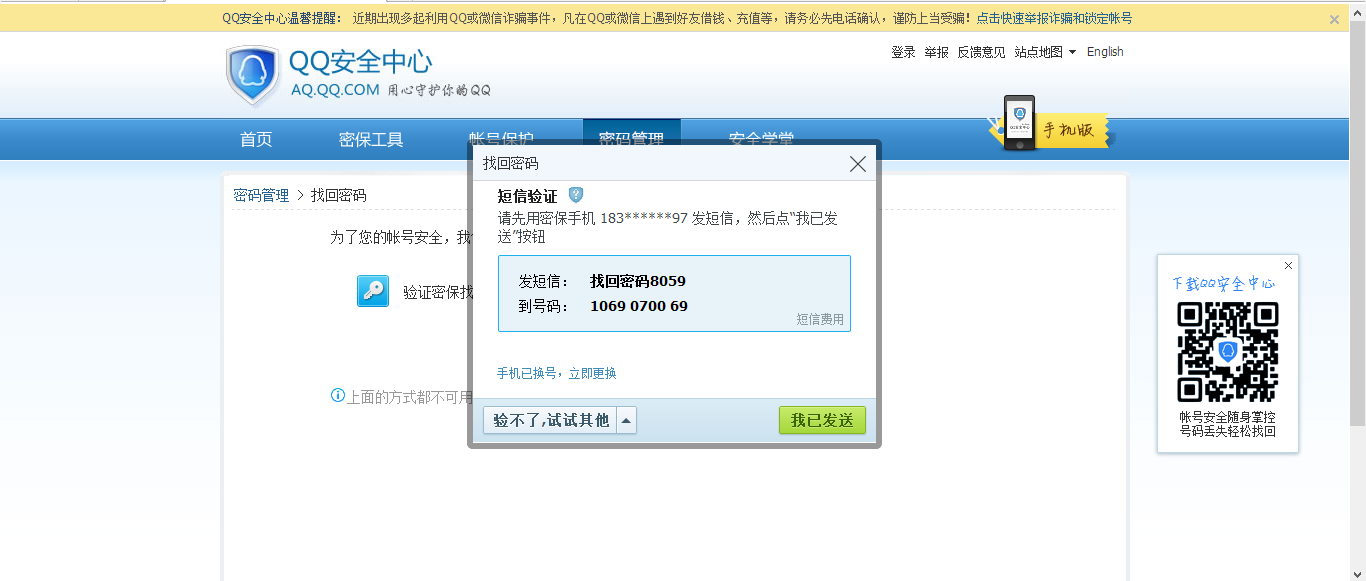1366x581 pixels.
Task: Open the 安全学堂 navigation tab
Action: click(761, 139)
